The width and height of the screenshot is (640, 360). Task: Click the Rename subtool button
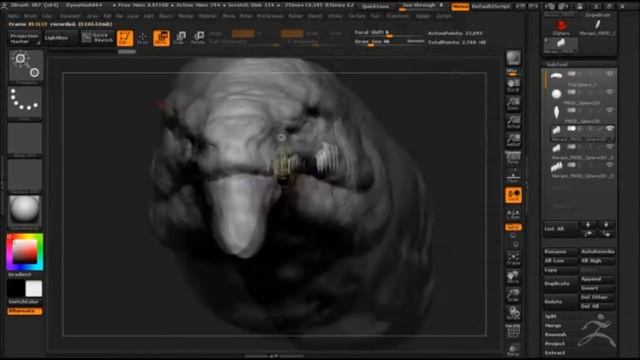[x=561, y=252]
